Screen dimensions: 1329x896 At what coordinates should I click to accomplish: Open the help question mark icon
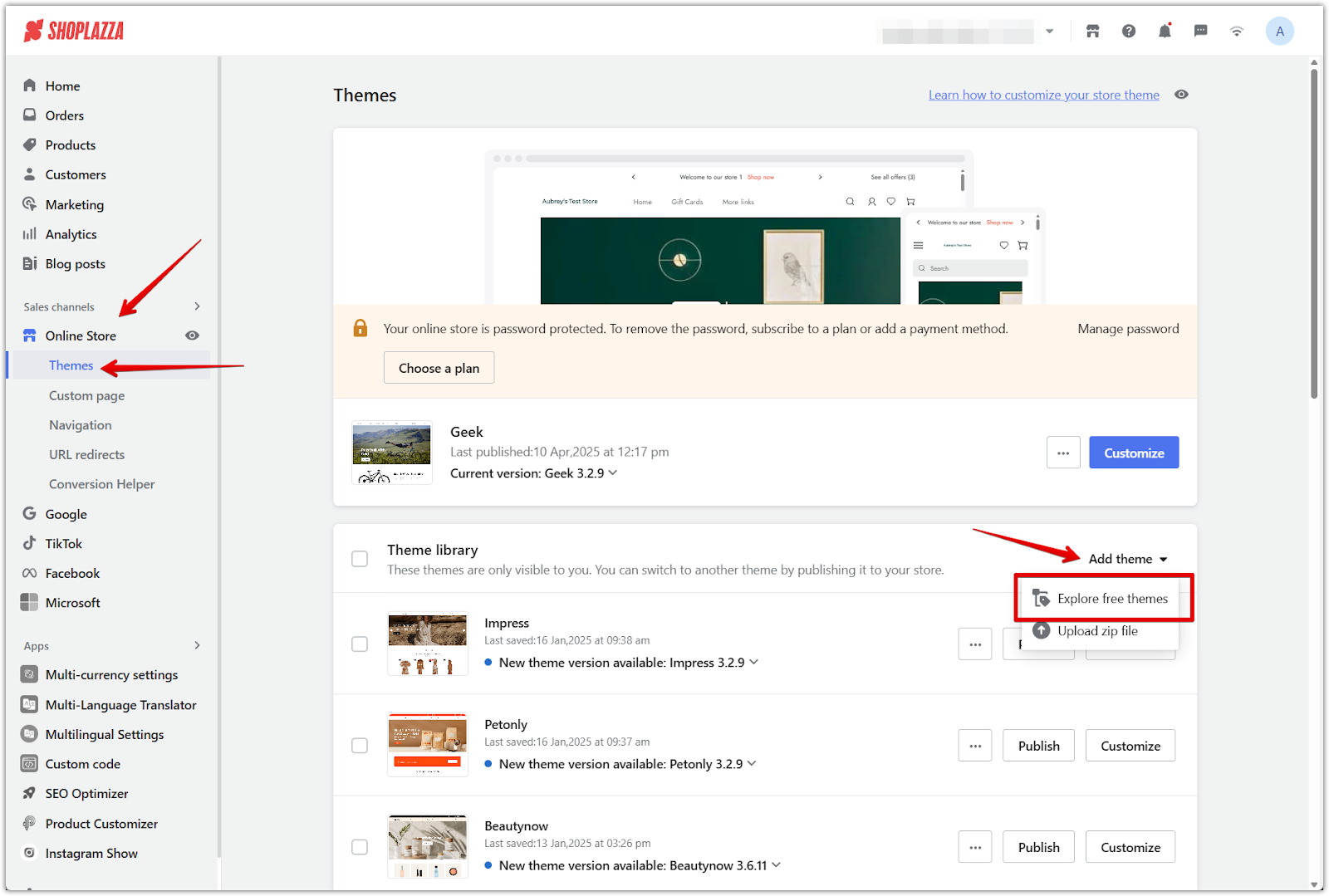coord(1128,32)
